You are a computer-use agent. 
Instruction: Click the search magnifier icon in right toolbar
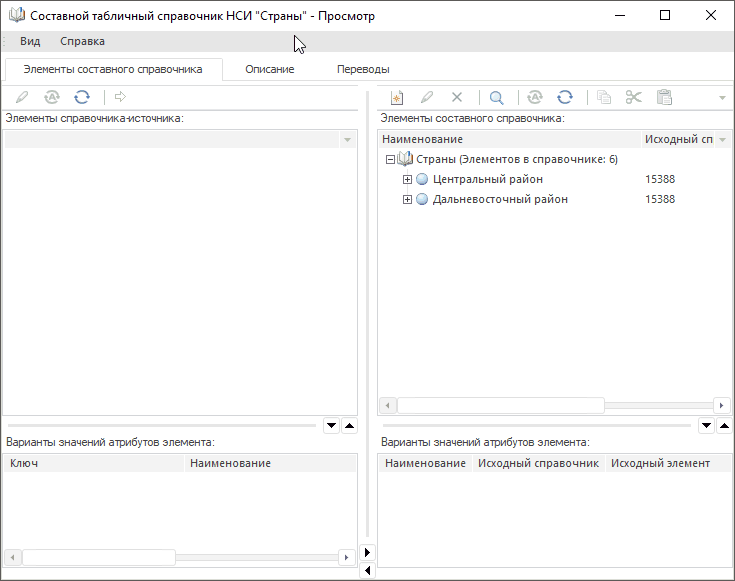496,97
